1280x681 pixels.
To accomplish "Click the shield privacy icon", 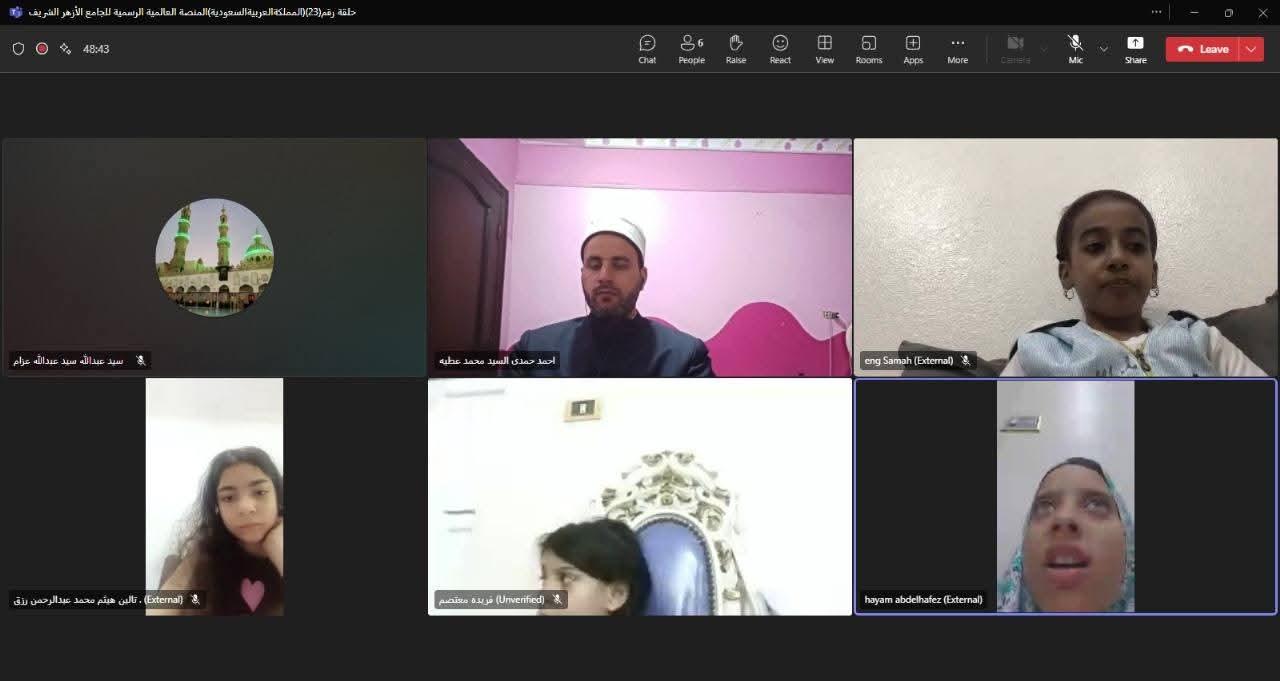I will coord(18,48).
